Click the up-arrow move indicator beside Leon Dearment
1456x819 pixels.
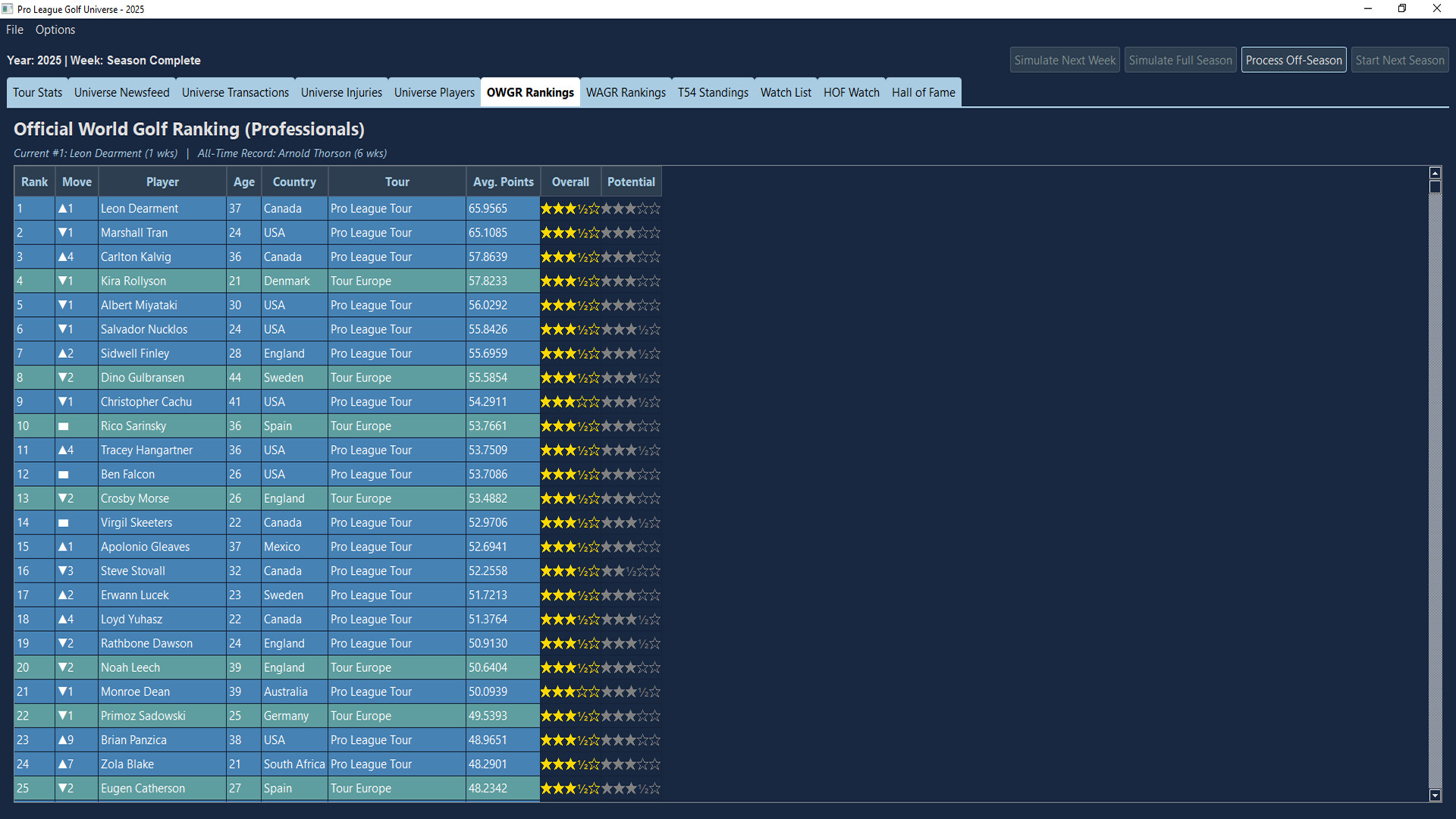pos(67,208)
